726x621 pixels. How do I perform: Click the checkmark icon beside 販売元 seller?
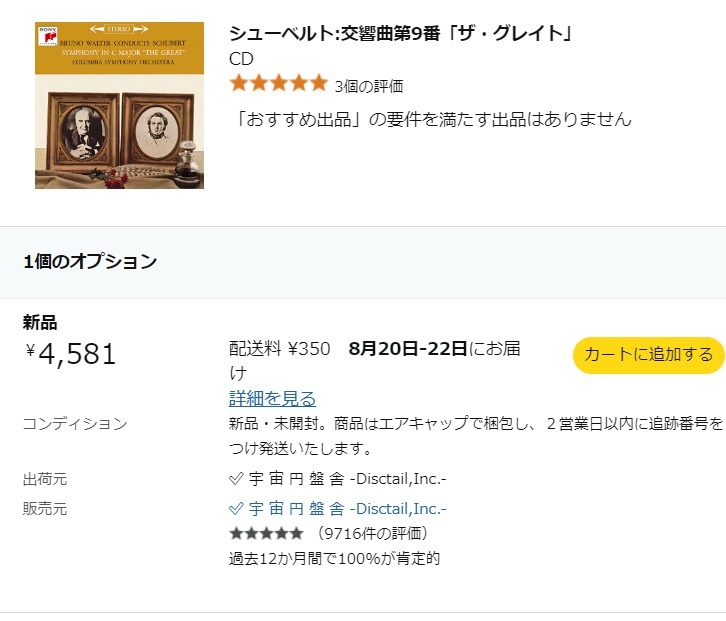click(236, 508)
